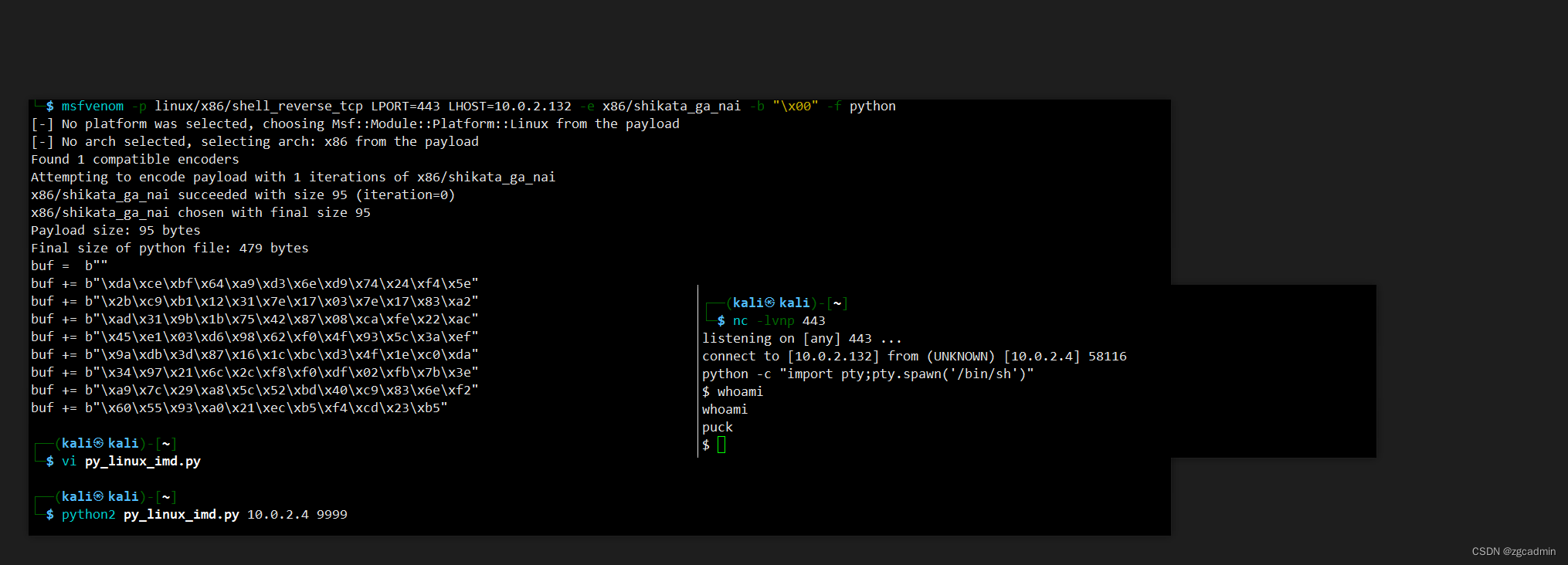Image resolution: width=1568 pixels, height=565 pixels.
Task: Click the 'No platform was selected' line
Action: pyautogui.click(x=355, y=124)
